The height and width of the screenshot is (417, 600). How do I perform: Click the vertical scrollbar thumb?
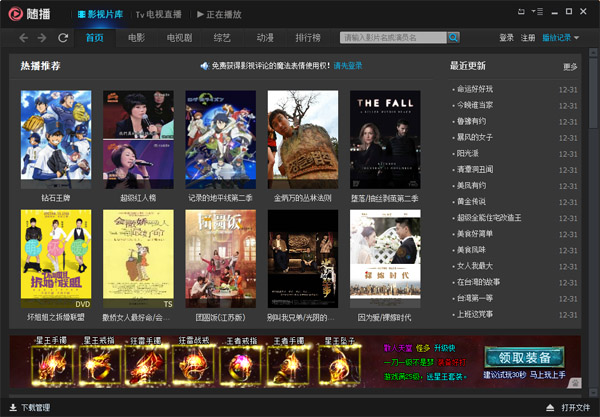[x=593, y=92]
